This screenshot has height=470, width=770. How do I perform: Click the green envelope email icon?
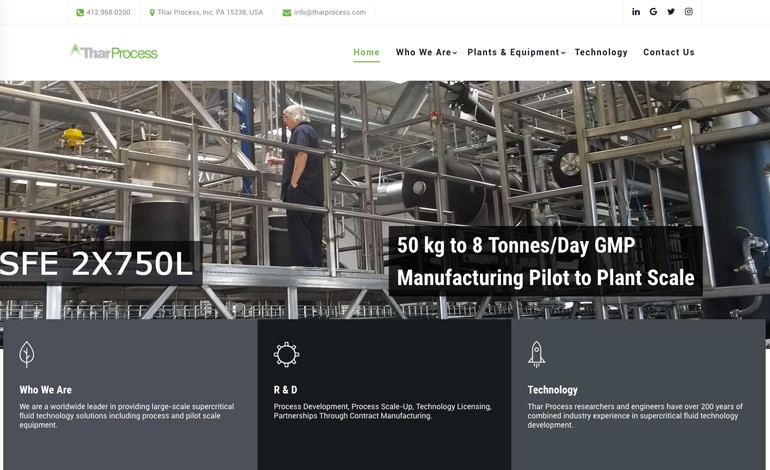(287, 13)
